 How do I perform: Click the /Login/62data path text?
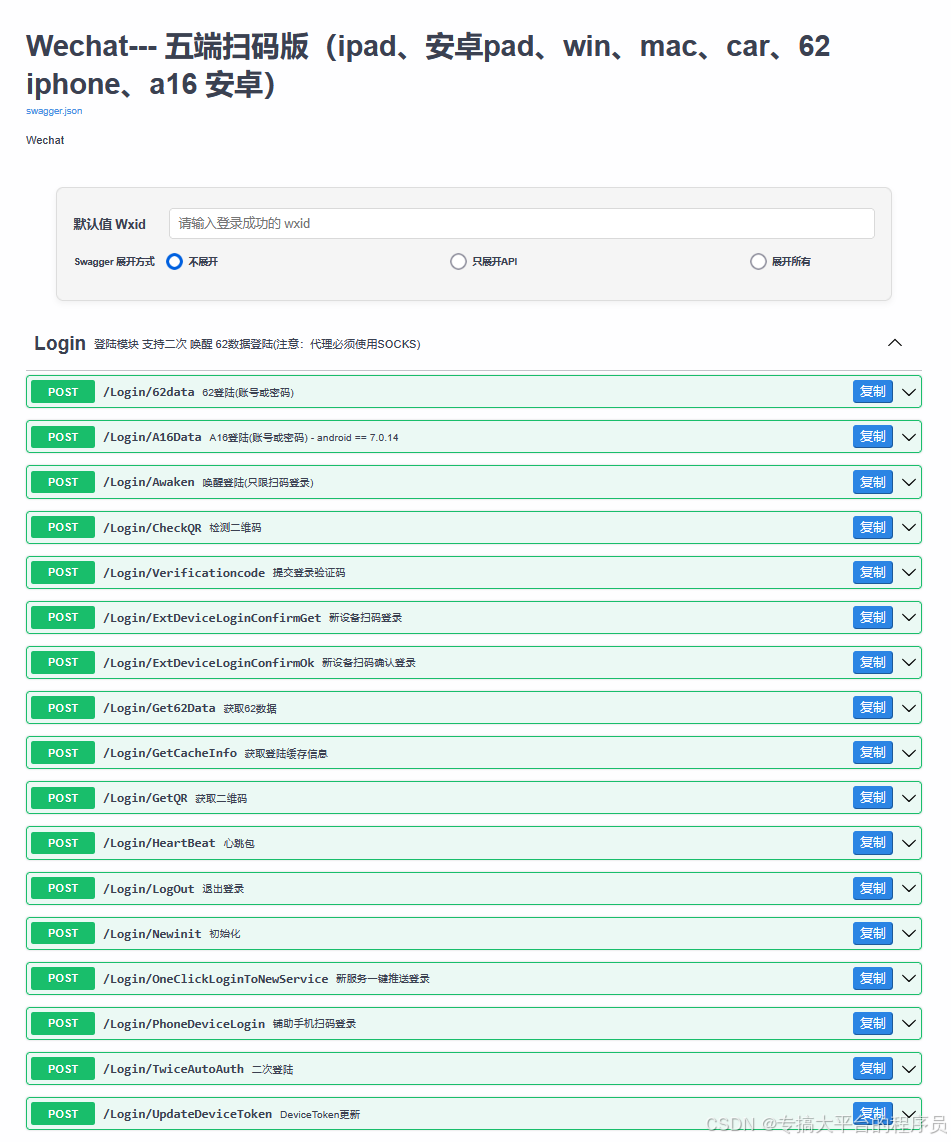click(149, 392)
